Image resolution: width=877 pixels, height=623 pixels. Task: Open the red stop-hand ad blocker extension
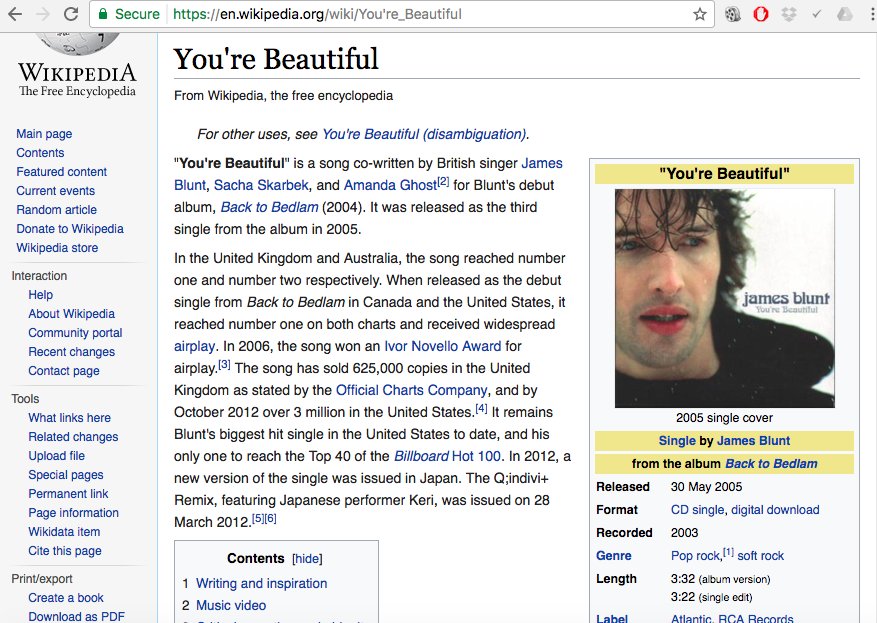[x=761, y=14]
